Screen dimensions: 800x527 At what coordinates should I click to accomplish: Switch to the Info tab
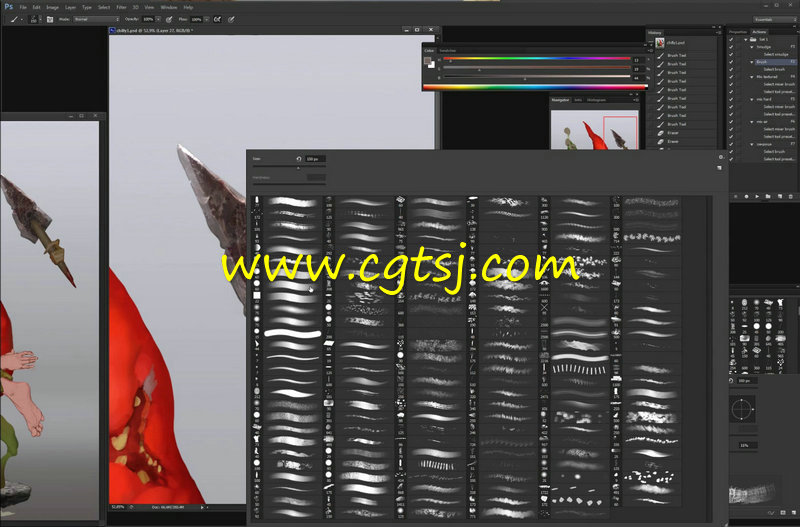tap(578, 100)
